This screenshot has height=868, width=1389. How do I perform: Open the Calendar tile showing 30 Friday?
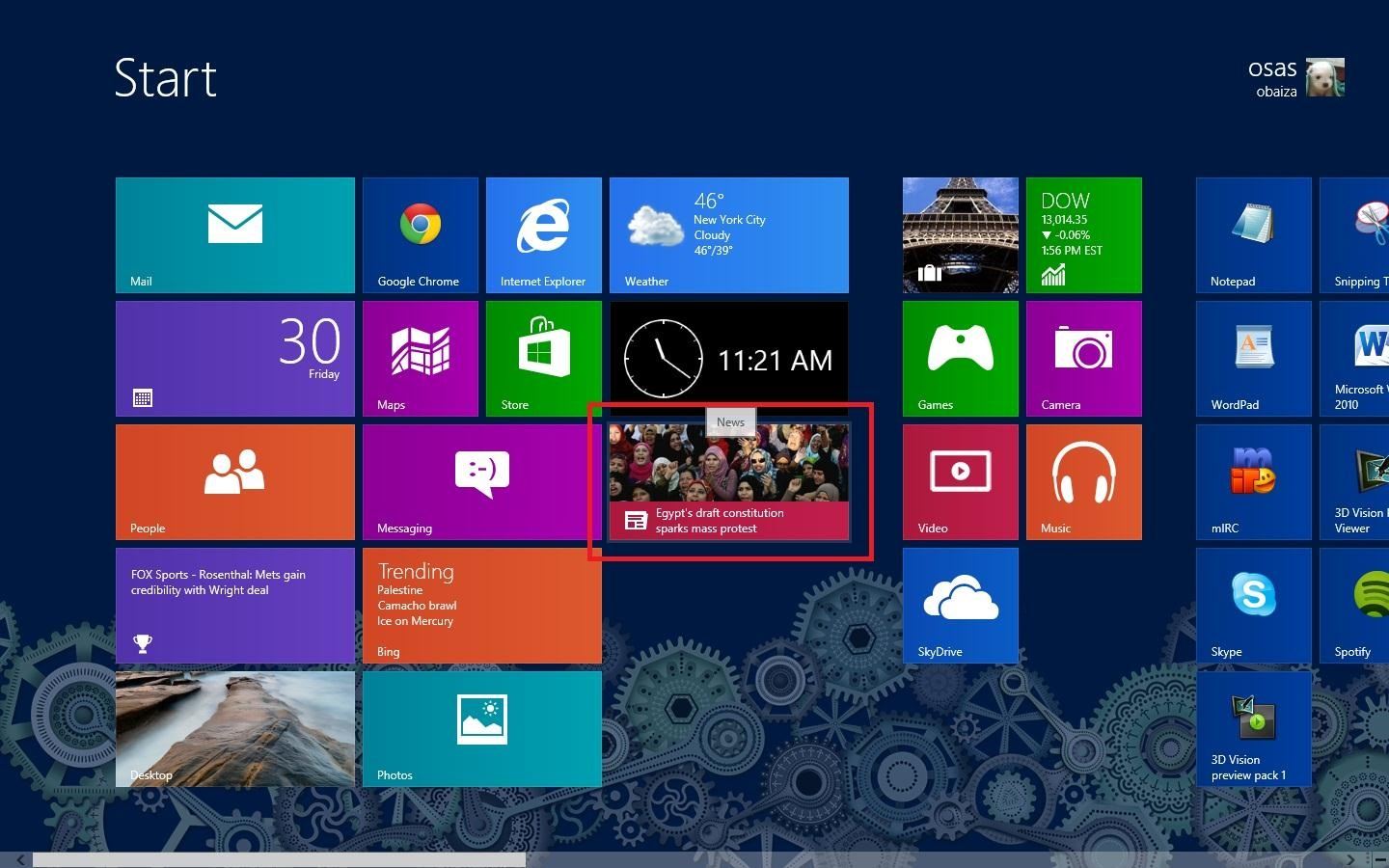(235, 359)
